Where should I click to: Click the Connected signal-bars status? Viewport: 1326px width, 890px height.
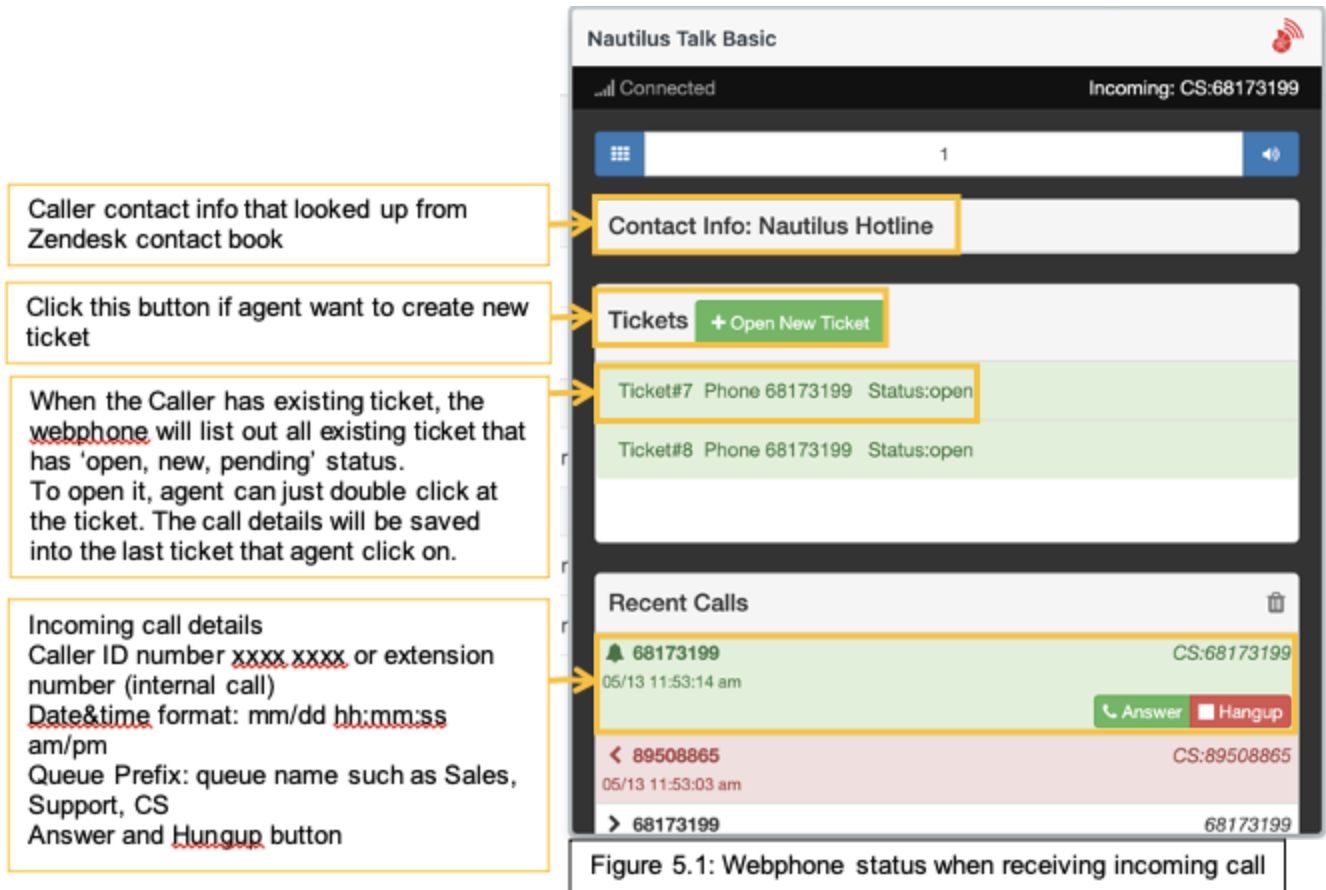tap(655, 88)
